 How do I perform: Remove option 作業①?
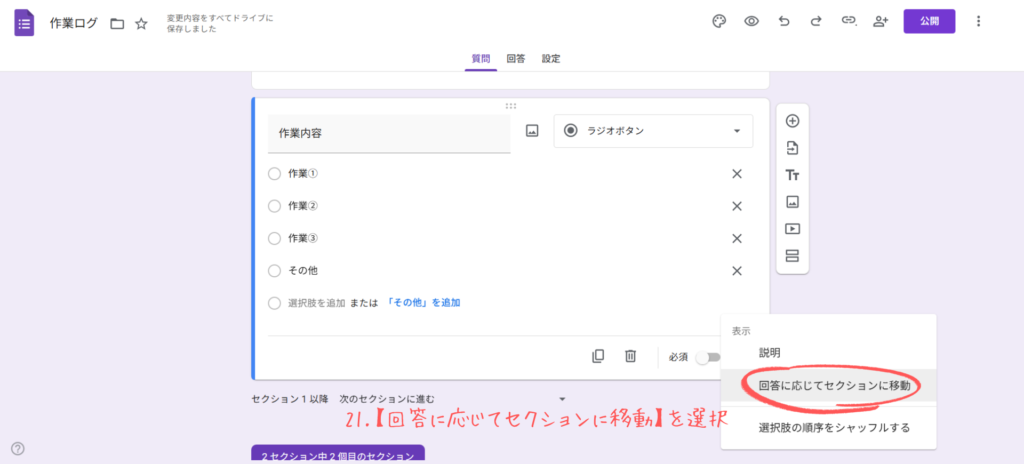click(737, 174)
